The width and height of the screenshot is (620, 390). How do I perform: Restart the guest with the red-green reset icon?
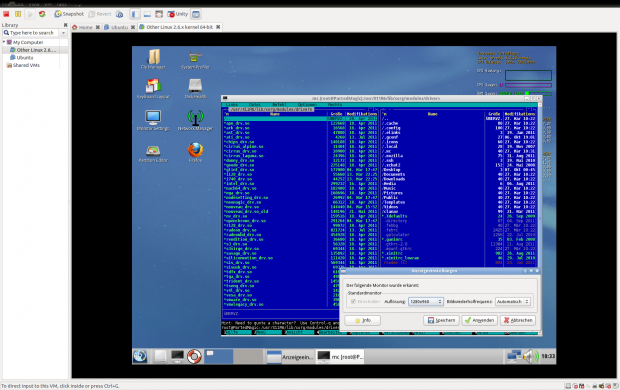(42, 14)
